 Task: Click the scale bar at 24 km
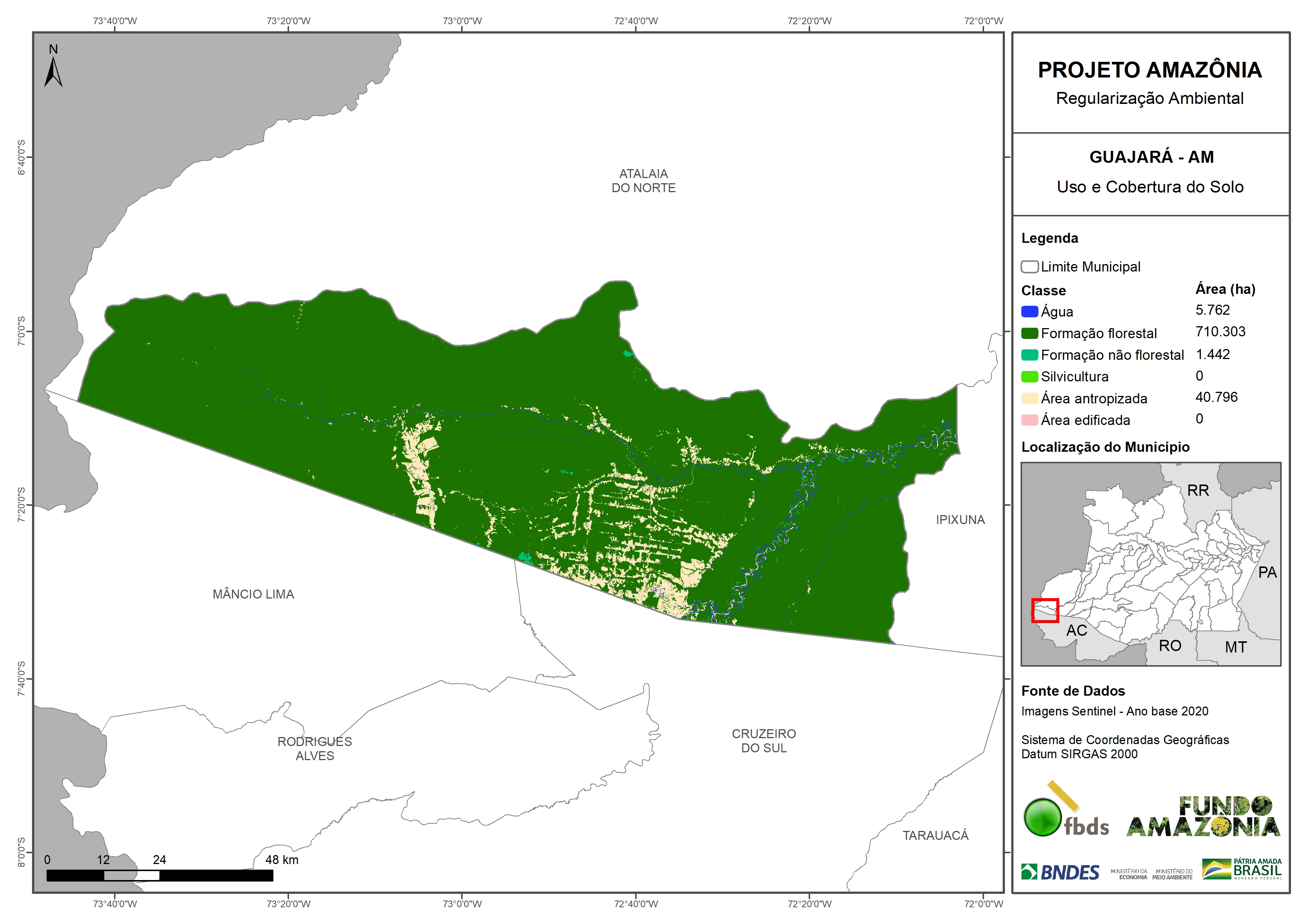coord(159,875)
